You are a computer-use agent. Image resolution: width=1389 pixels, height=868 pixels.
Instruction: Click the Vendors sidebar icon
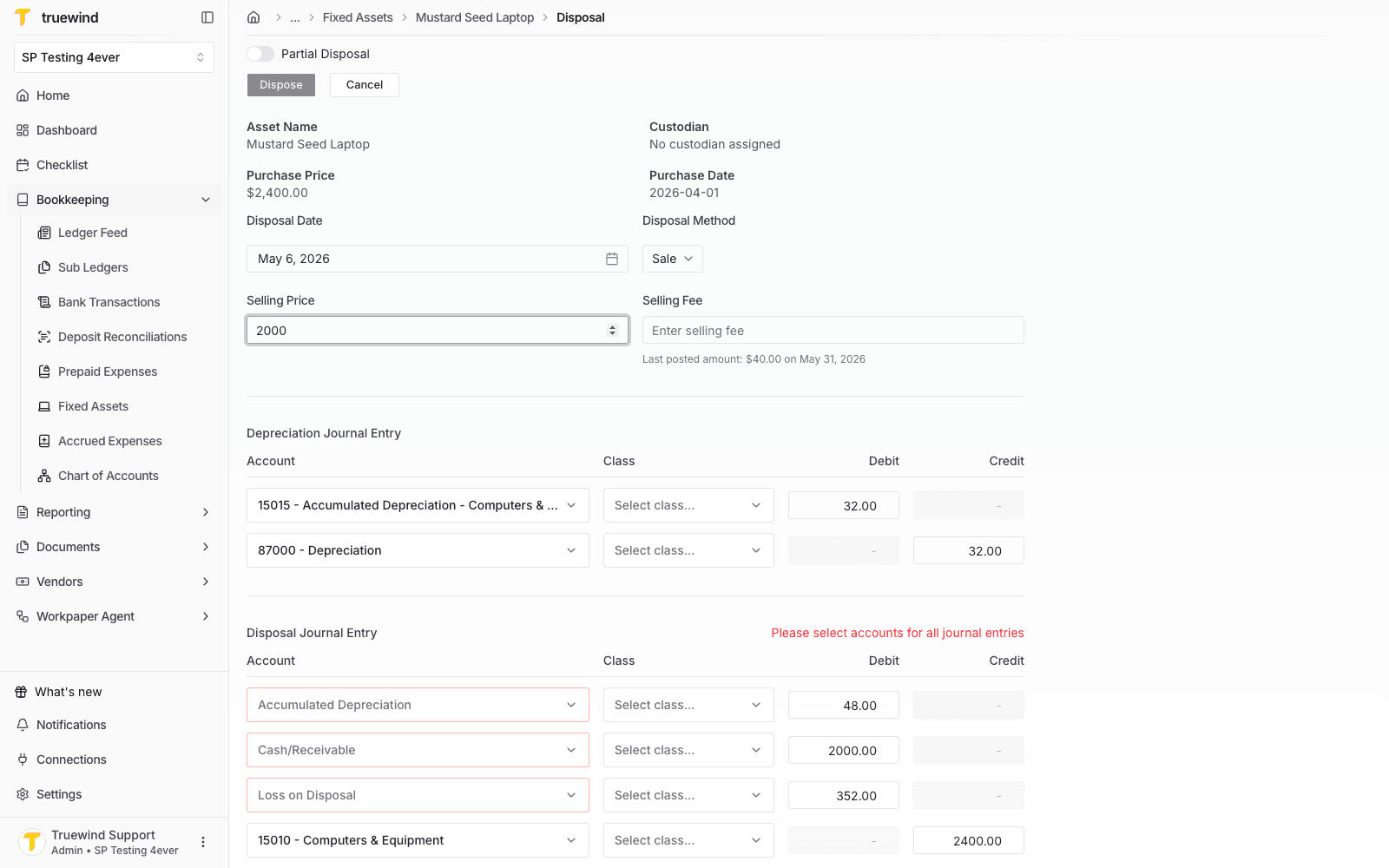pyautogui.click(x=23, y=582)
